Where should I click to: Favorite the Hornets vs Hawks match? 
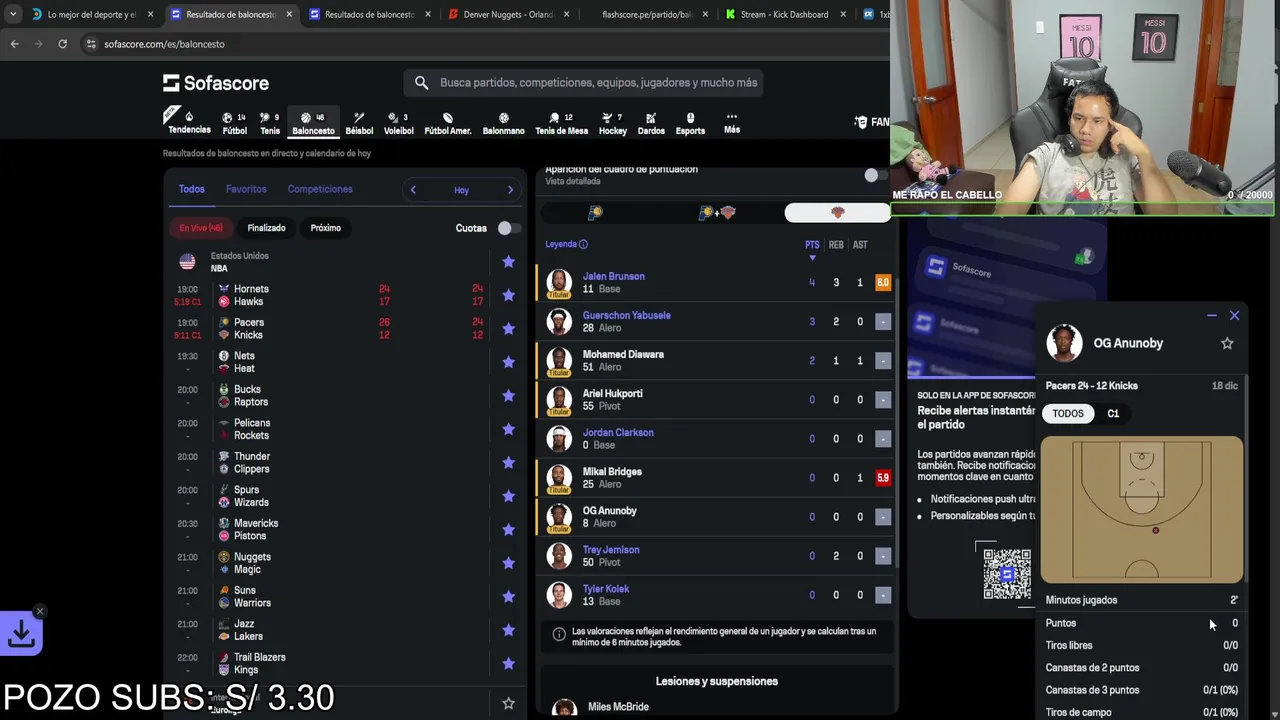pyautogui.click(x=508, y=295)
